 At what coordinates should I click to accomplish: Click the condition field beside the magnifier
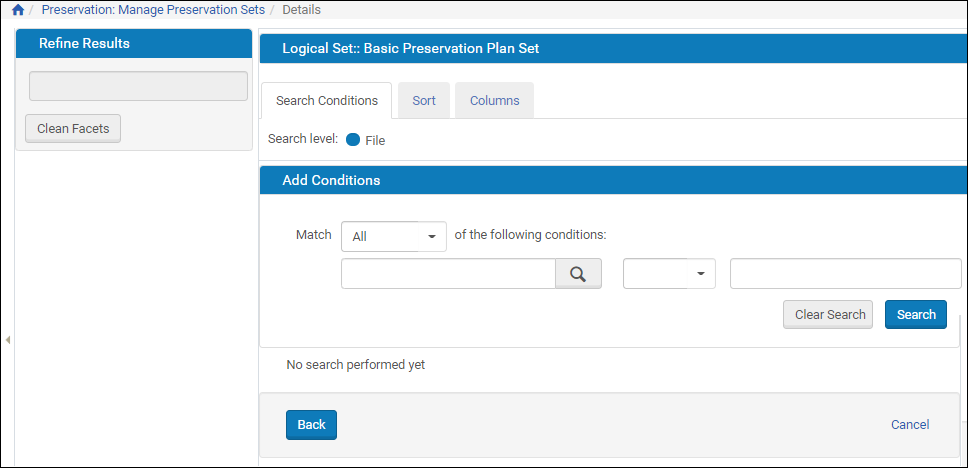point(448,274)
